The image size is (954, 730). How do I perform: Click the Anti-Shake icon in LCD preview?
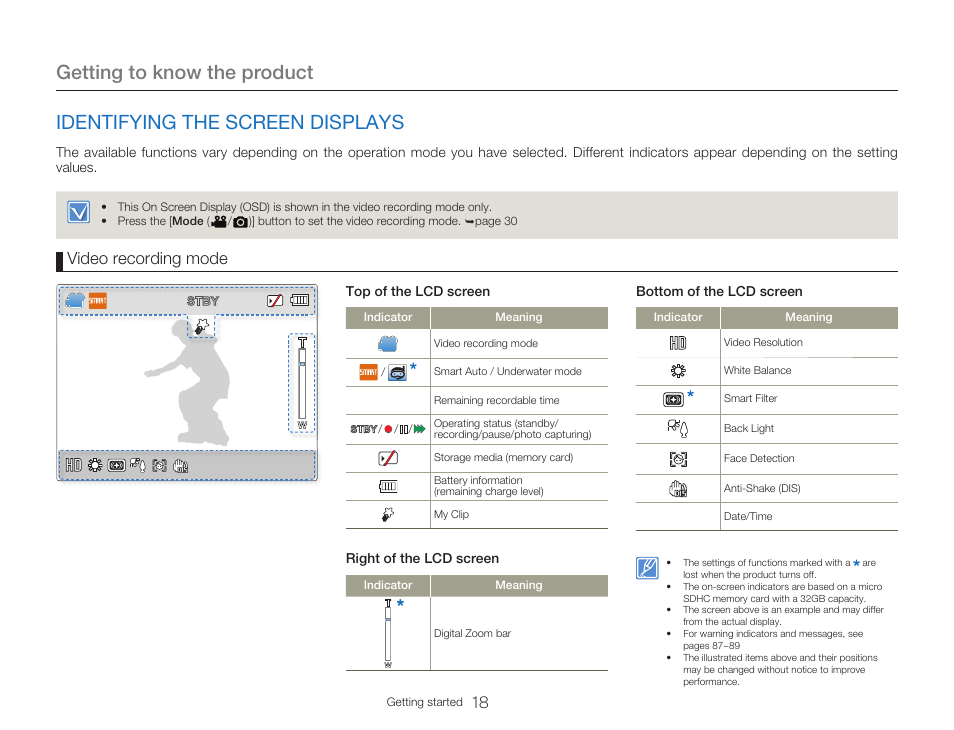coord(181,466)
